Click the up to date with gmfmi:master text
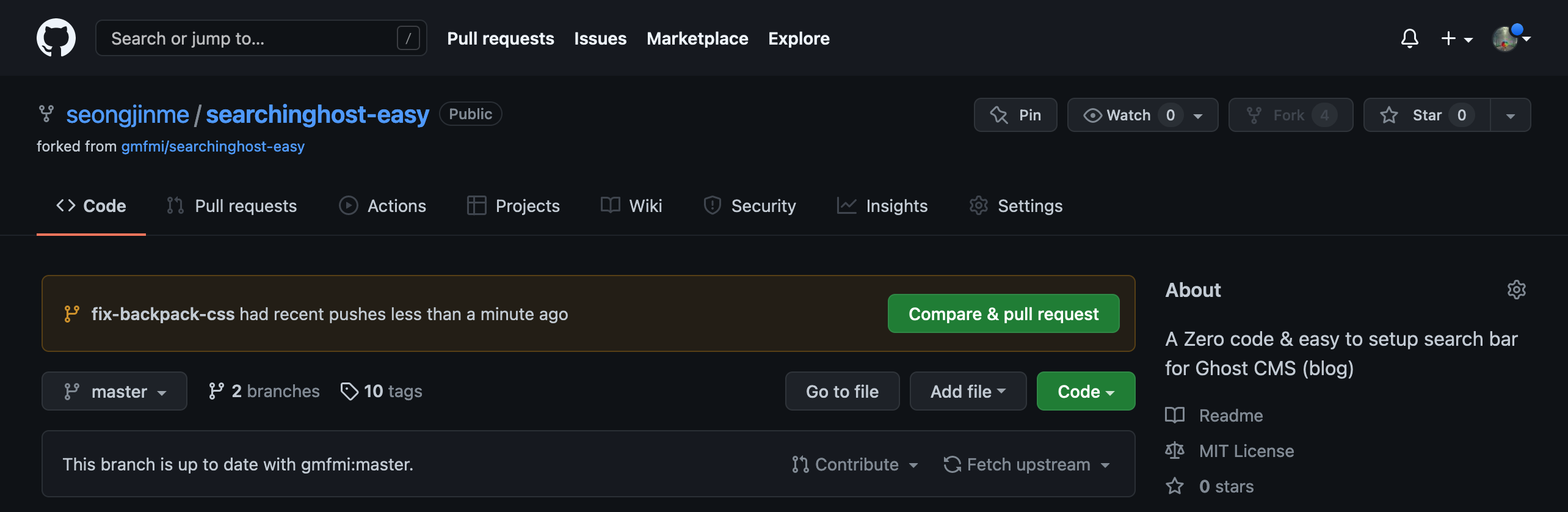This screenshot has width=1568, height=512. pos(238,464)
